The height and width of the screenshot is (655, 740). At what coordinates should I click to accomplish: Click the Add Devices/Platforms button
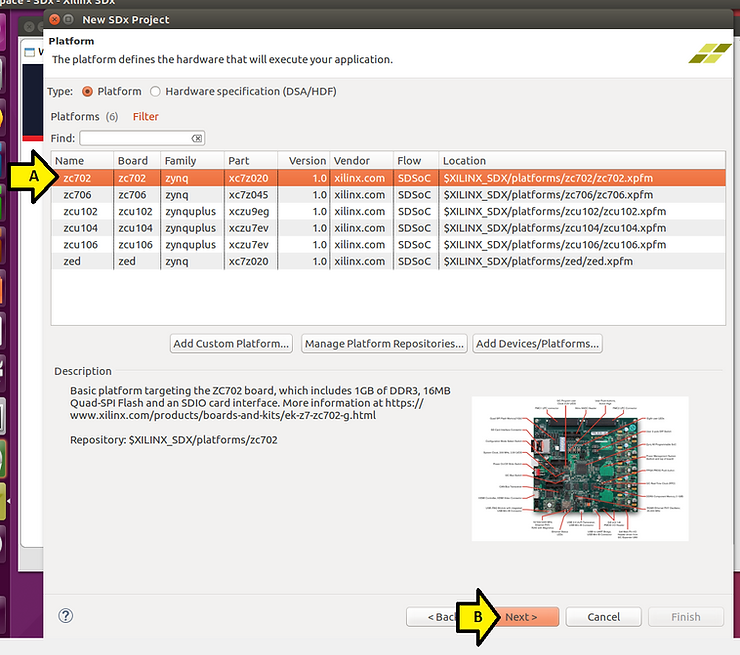538,344
